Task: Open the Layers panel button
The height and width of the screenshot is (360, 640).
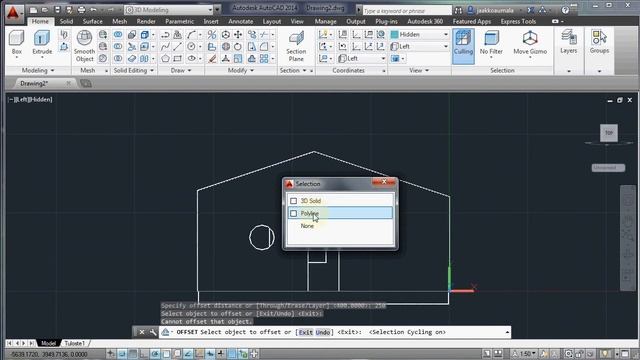Action: (569, 42)
